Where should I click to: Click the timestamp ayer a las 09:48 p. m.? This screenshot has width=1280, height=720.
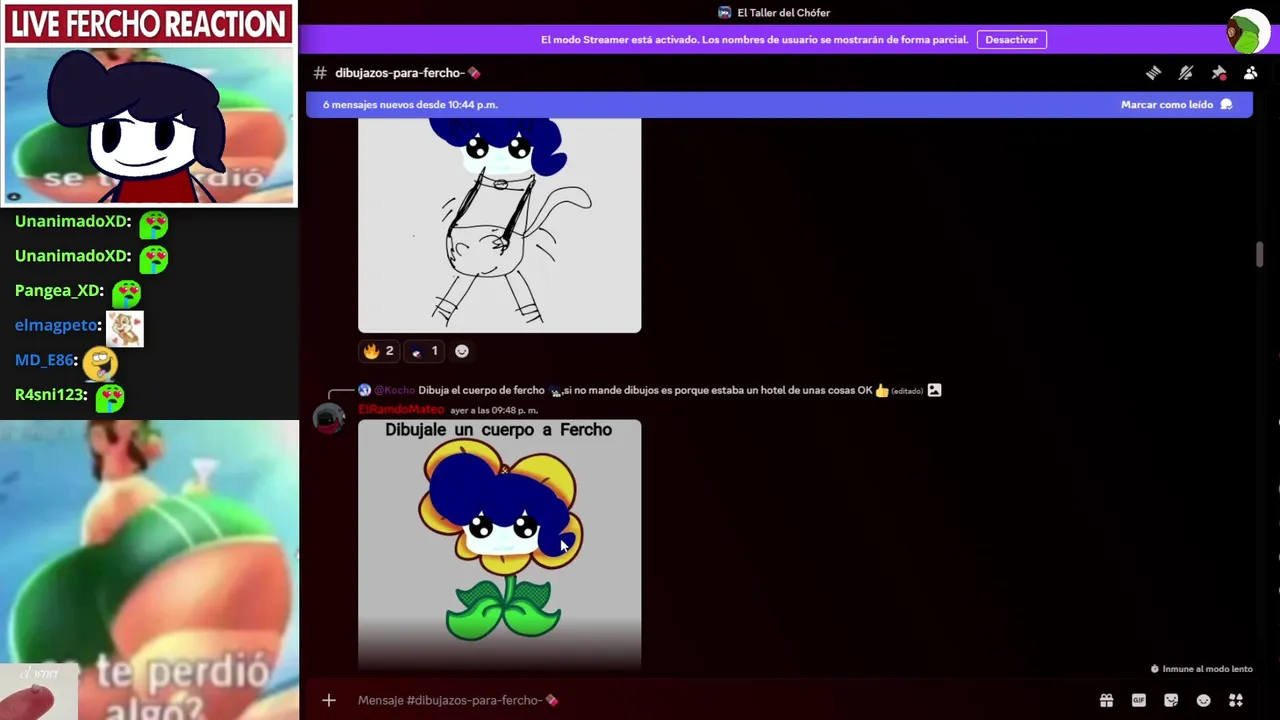point(494,410)
